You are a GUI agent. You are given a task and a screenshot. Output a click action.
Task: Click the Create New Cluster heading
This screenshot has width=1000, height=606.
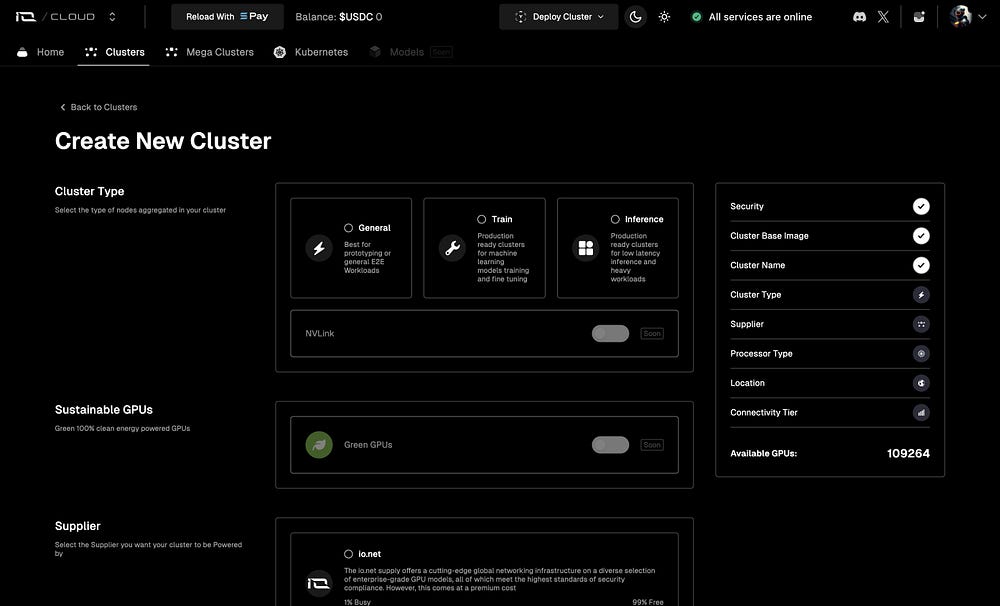(x=163, y=141)
